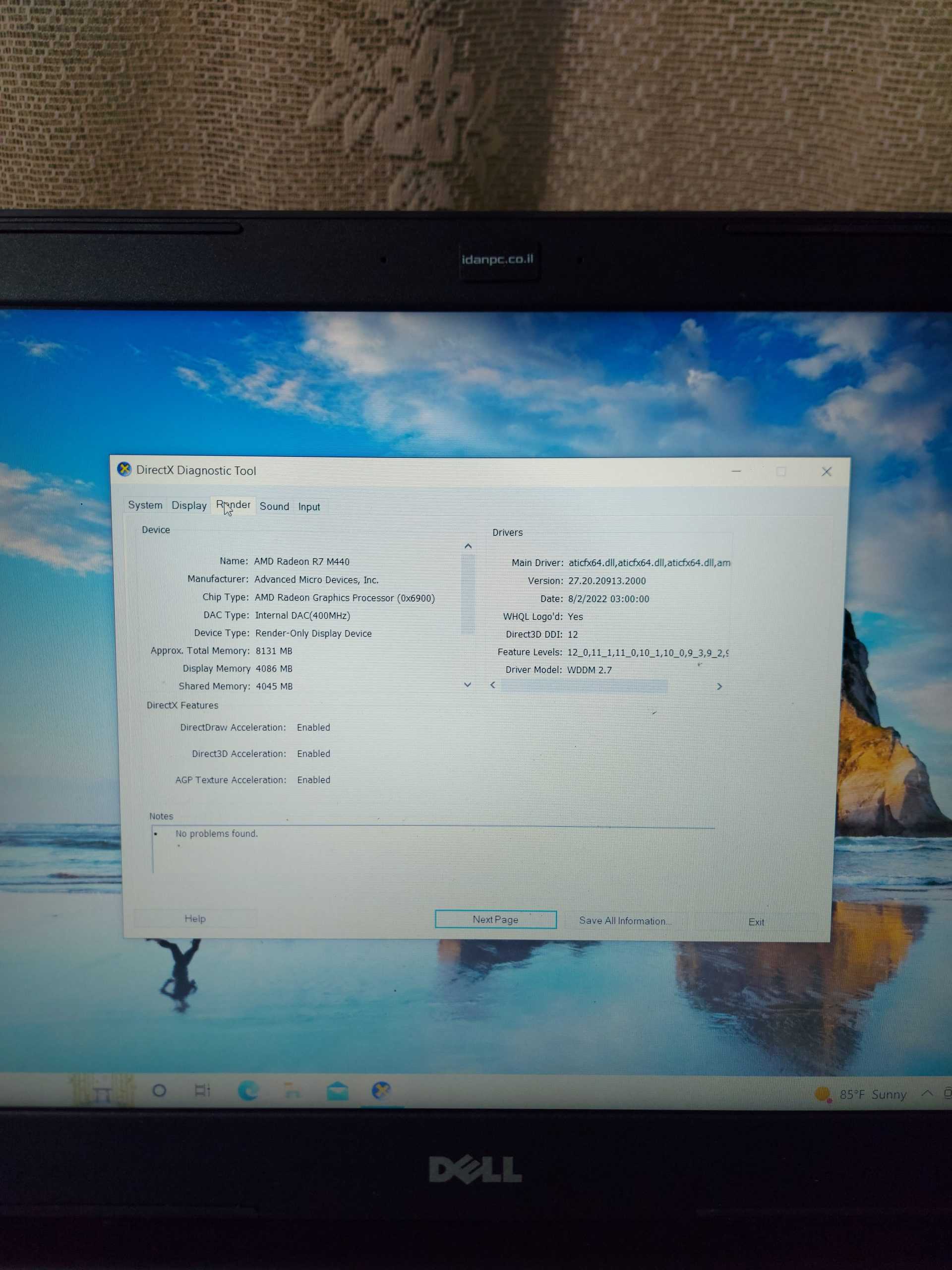
Task: Open the Sound tab
Action: [274, 507]
